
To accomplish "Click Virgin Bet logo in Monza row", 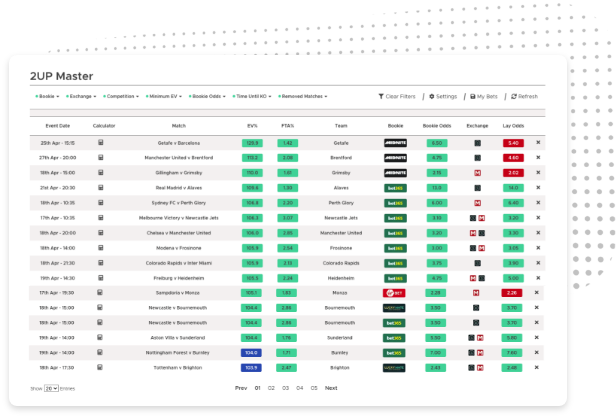I will (x=394, y=293).
